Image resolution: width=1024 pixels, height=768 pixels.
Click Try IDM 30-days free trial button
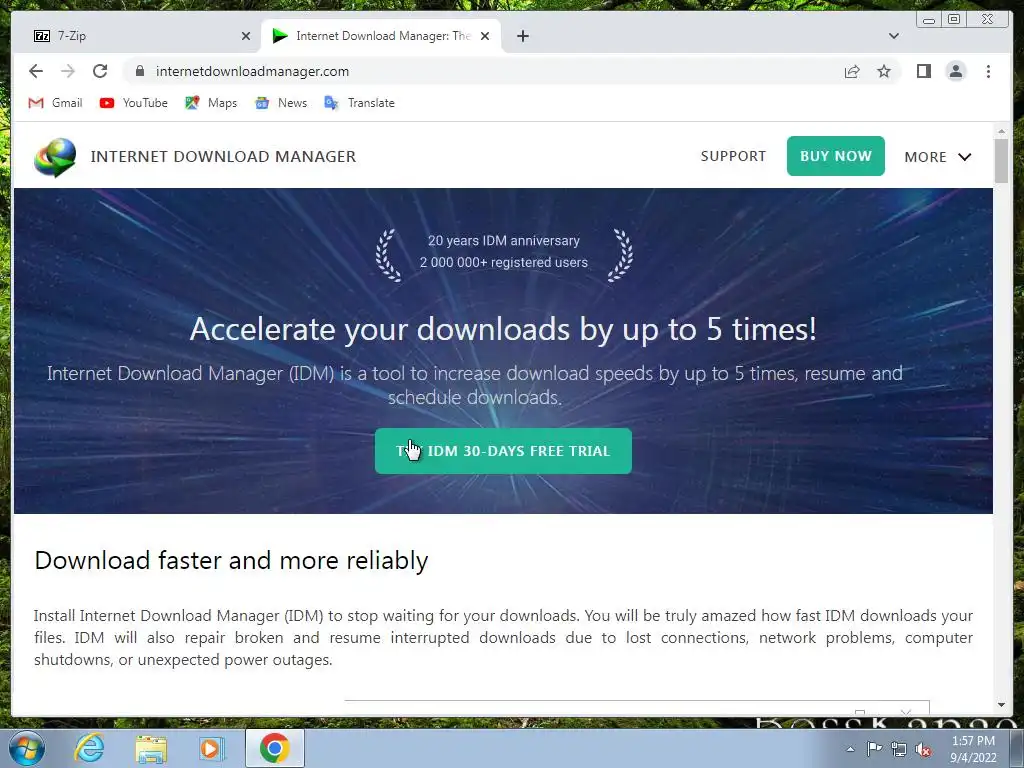[x=503, y=451]
